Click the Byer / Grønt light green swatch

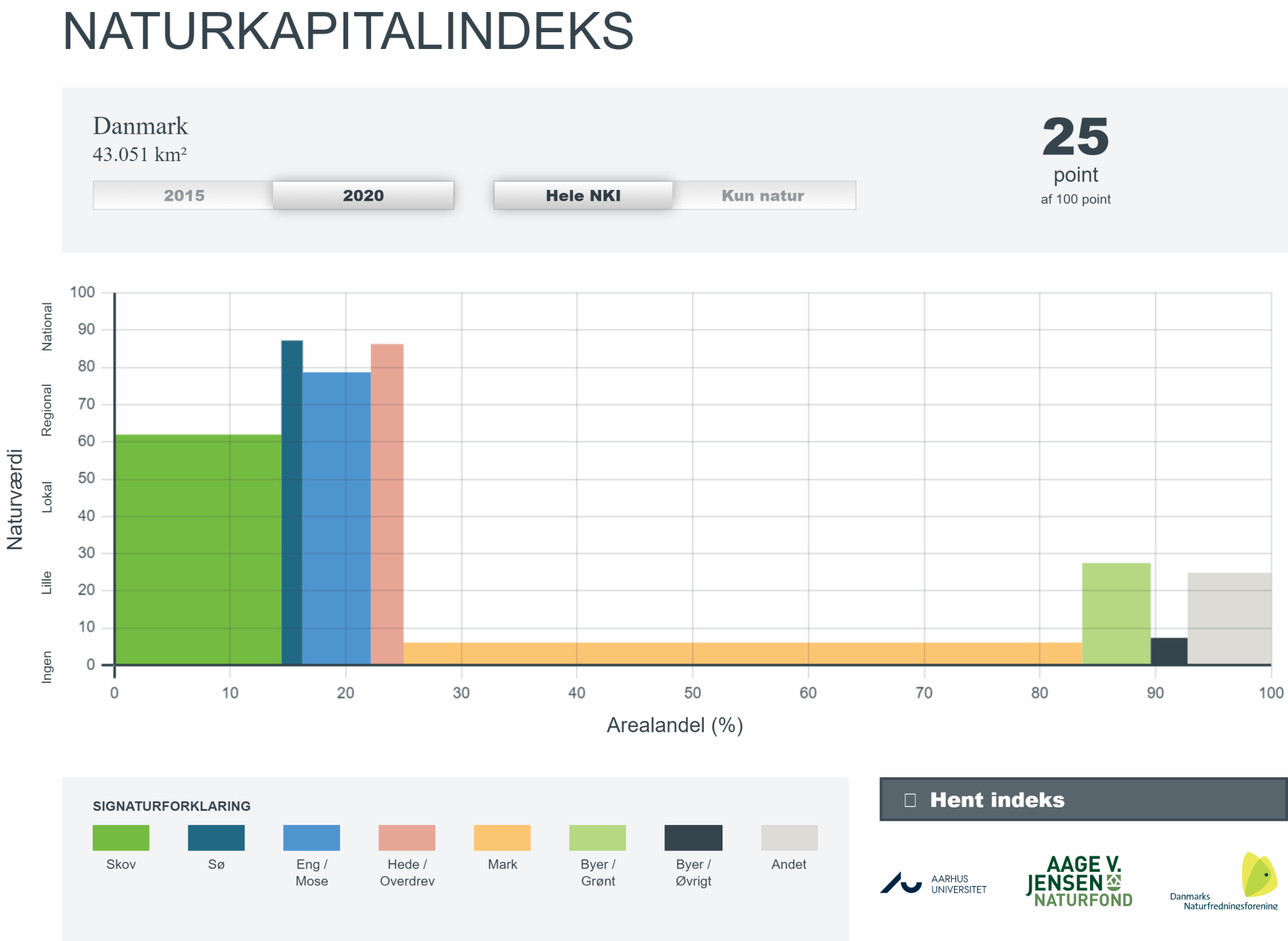click(597, 838)
